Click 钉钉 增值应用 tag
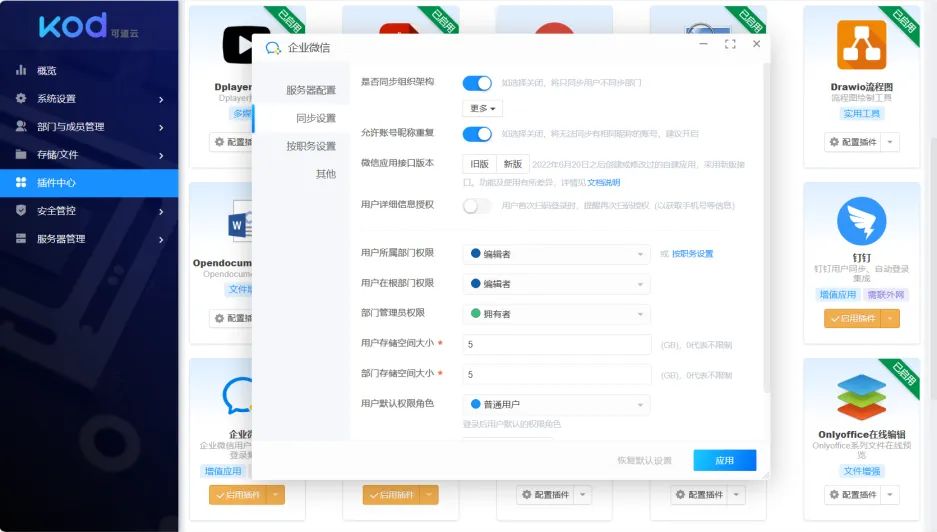 pos(837,295)
